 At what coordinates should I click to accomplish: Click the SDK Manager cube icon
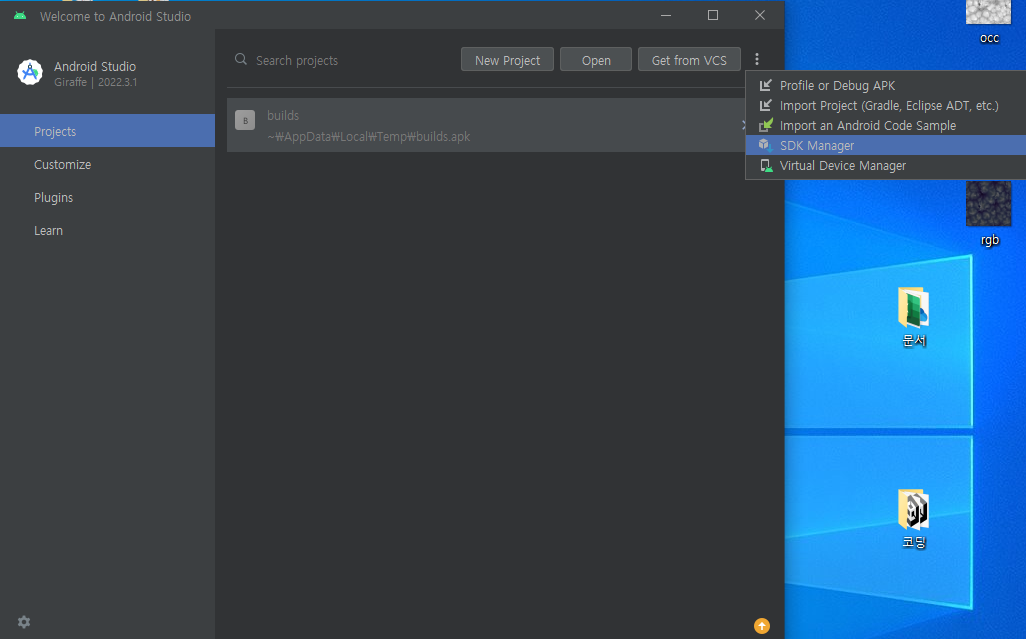pos(765,145)
